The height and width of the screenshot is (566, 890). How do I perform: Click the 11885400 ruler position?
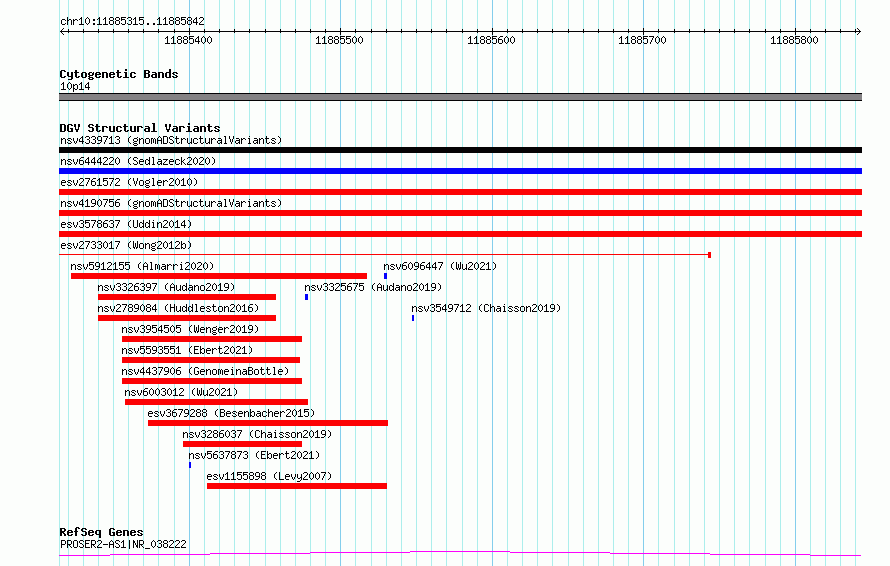pyautogui.click(x=188, y=40)
